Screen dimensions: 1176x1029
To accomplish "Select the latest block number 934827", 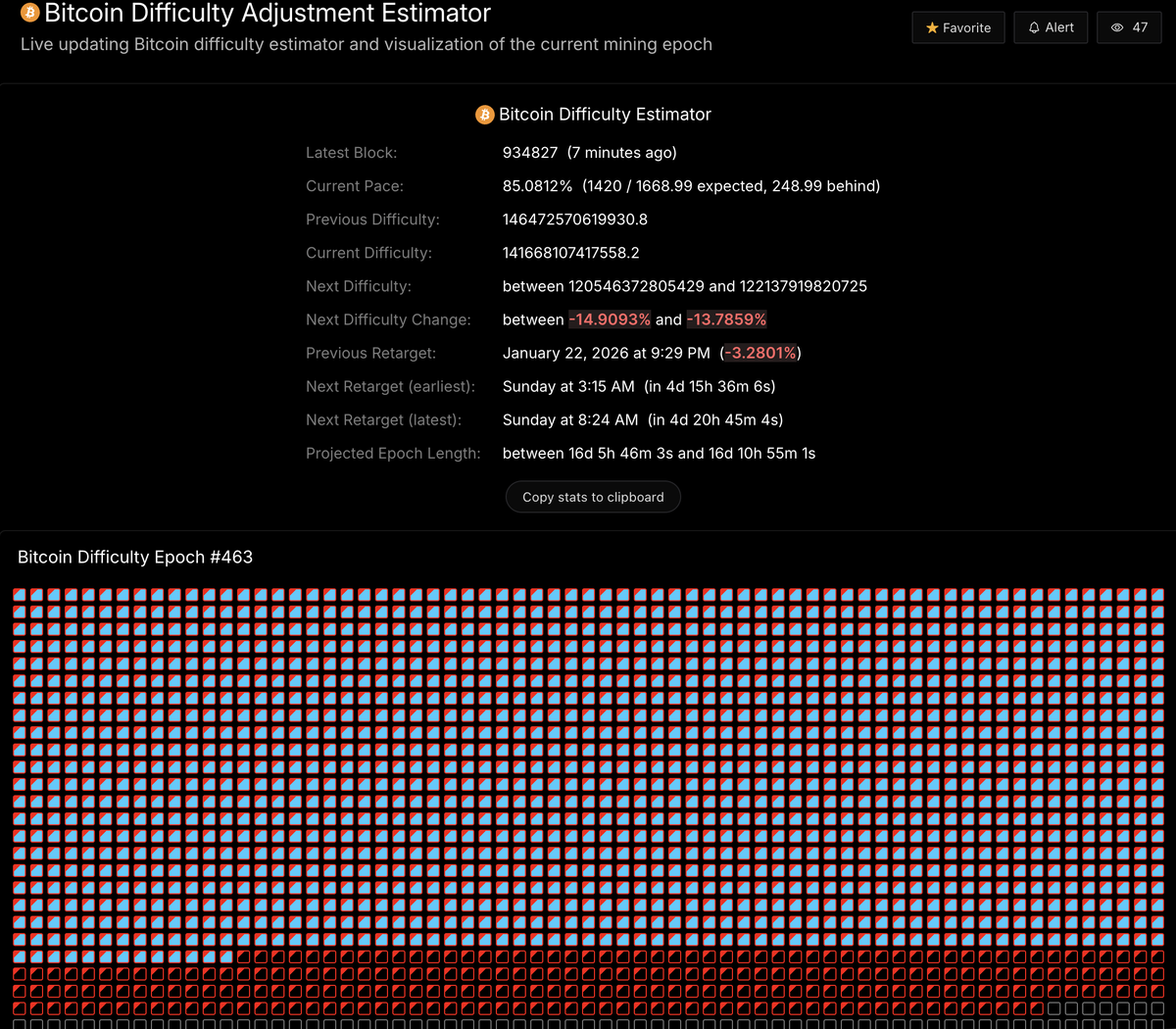I will [530, 153].
